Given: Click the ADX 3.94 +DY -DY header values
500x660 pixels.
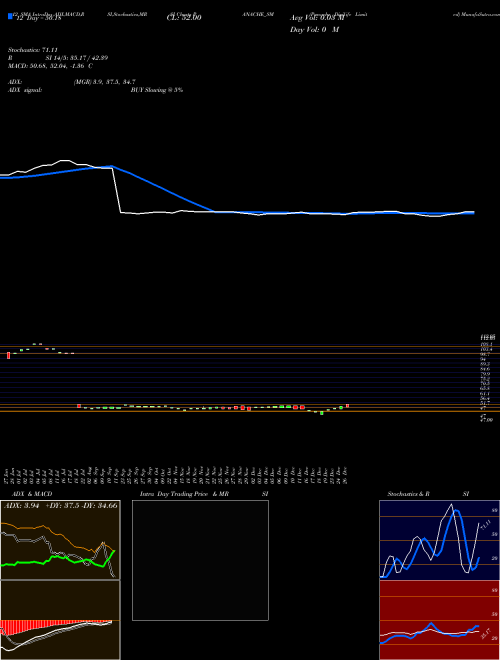Looking at the screenshot, I should (61, 505).
